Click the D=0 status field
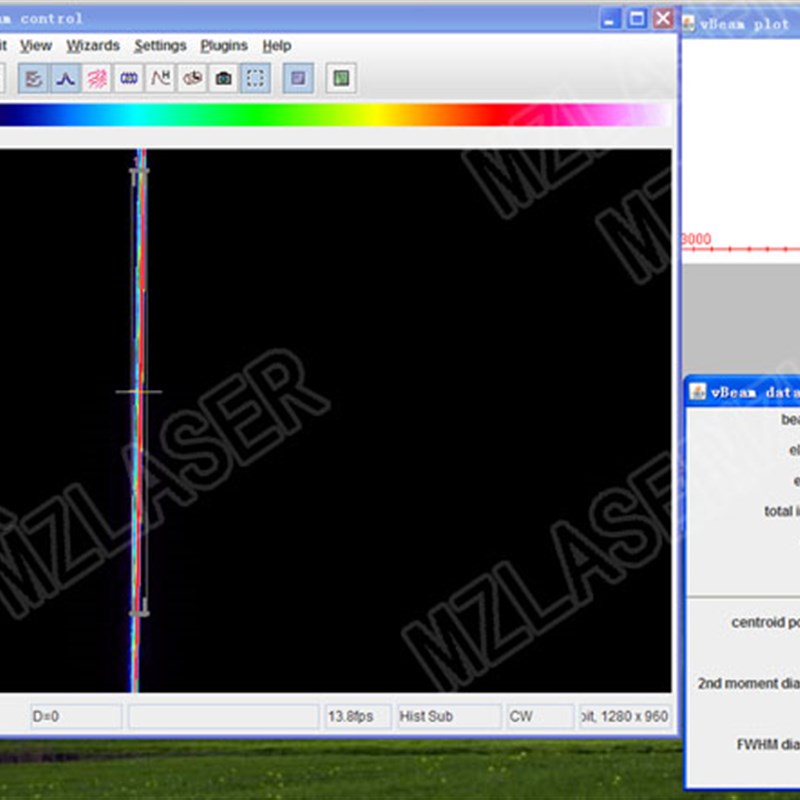This screenshot has width=800, height=800. 76,717
